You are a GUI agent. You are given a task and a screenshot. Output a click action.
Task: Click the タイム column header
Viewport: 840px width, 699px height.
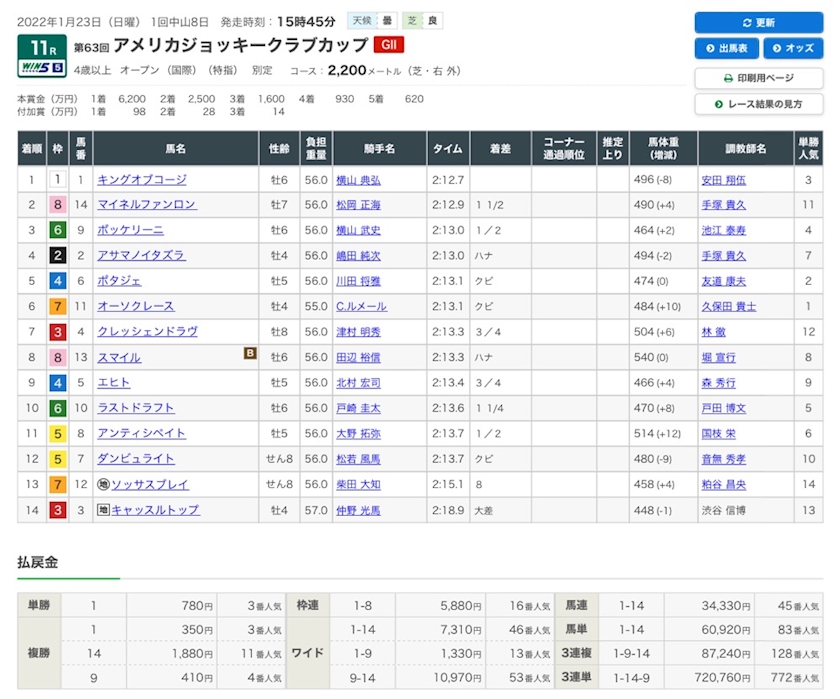[448, 148]
